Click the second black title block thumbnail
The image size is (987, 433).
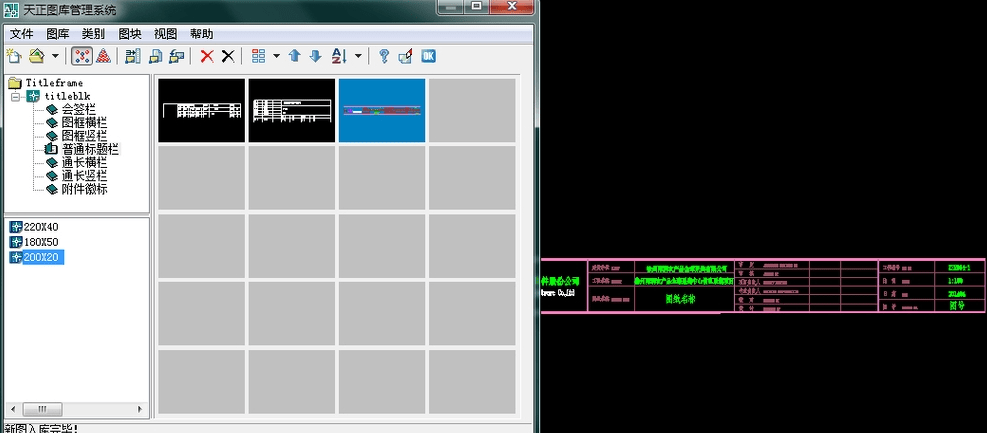[291, 110]
